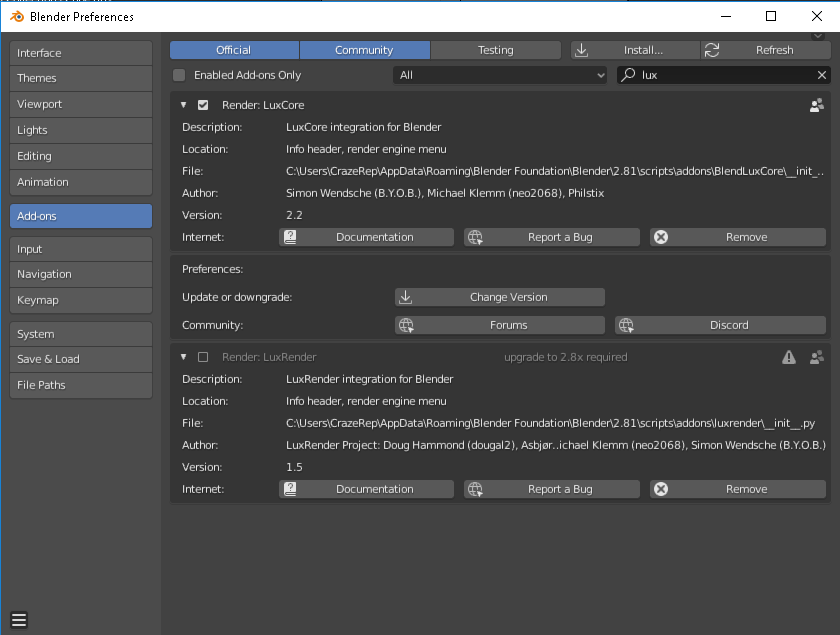Open LuxRender Documentation
Screen dimensions: 840x635
tap(366, 489)
